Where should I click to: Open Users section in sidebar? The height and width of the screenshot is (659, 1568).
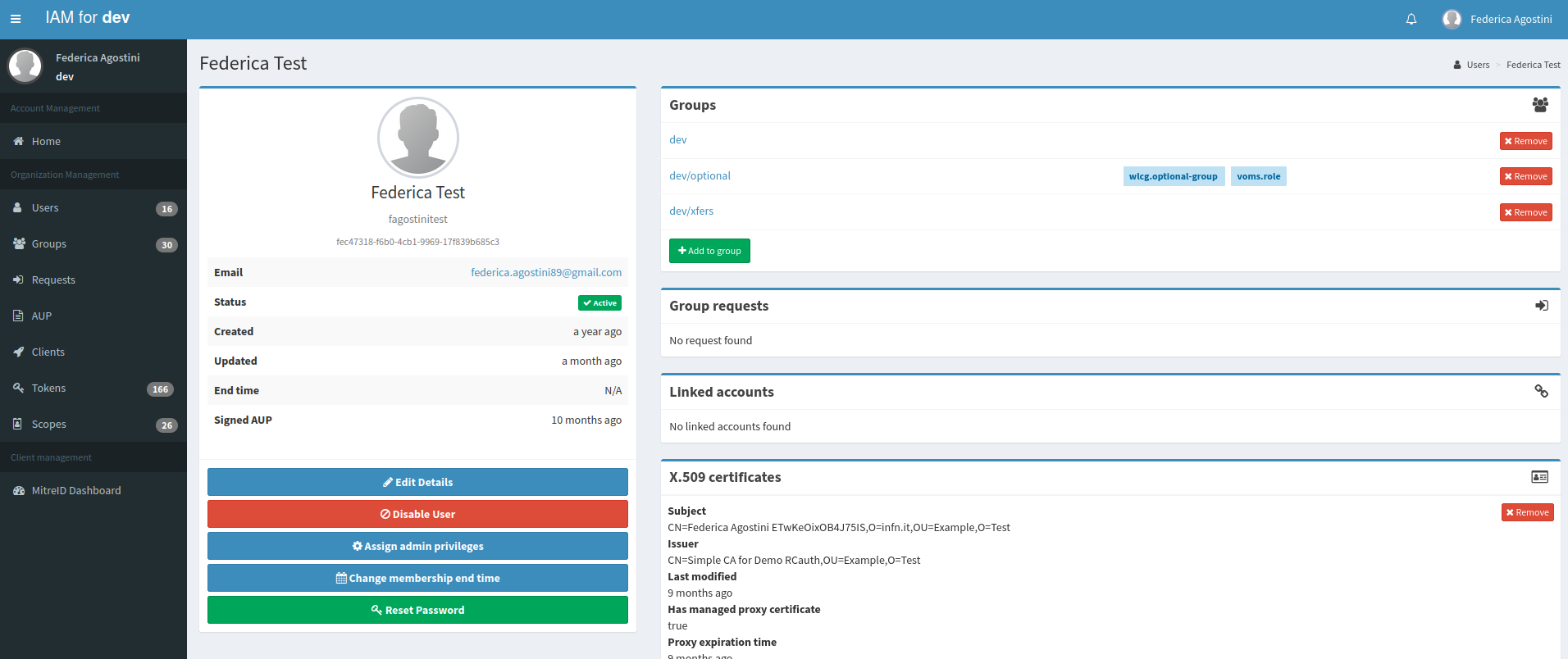pyautogui.click(x=93, y=208)
